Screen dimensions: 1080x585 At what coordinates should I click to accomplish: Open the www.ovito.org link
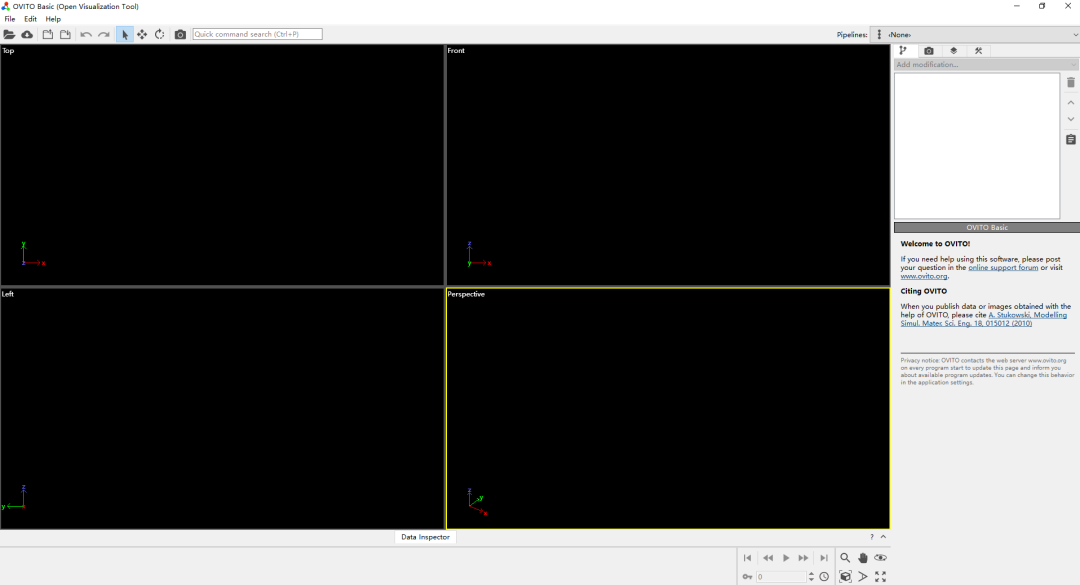tap(924, 276)
